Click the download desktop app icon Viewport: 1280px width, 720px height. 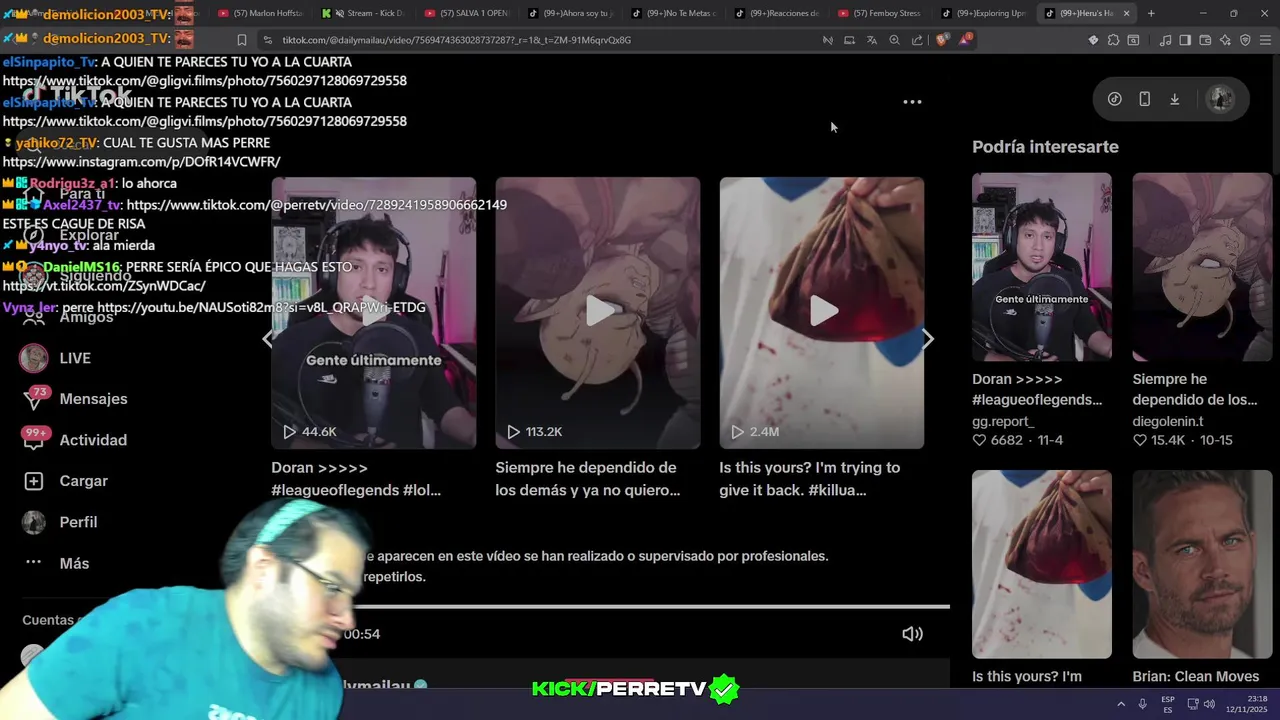(x=1175, y=99)
